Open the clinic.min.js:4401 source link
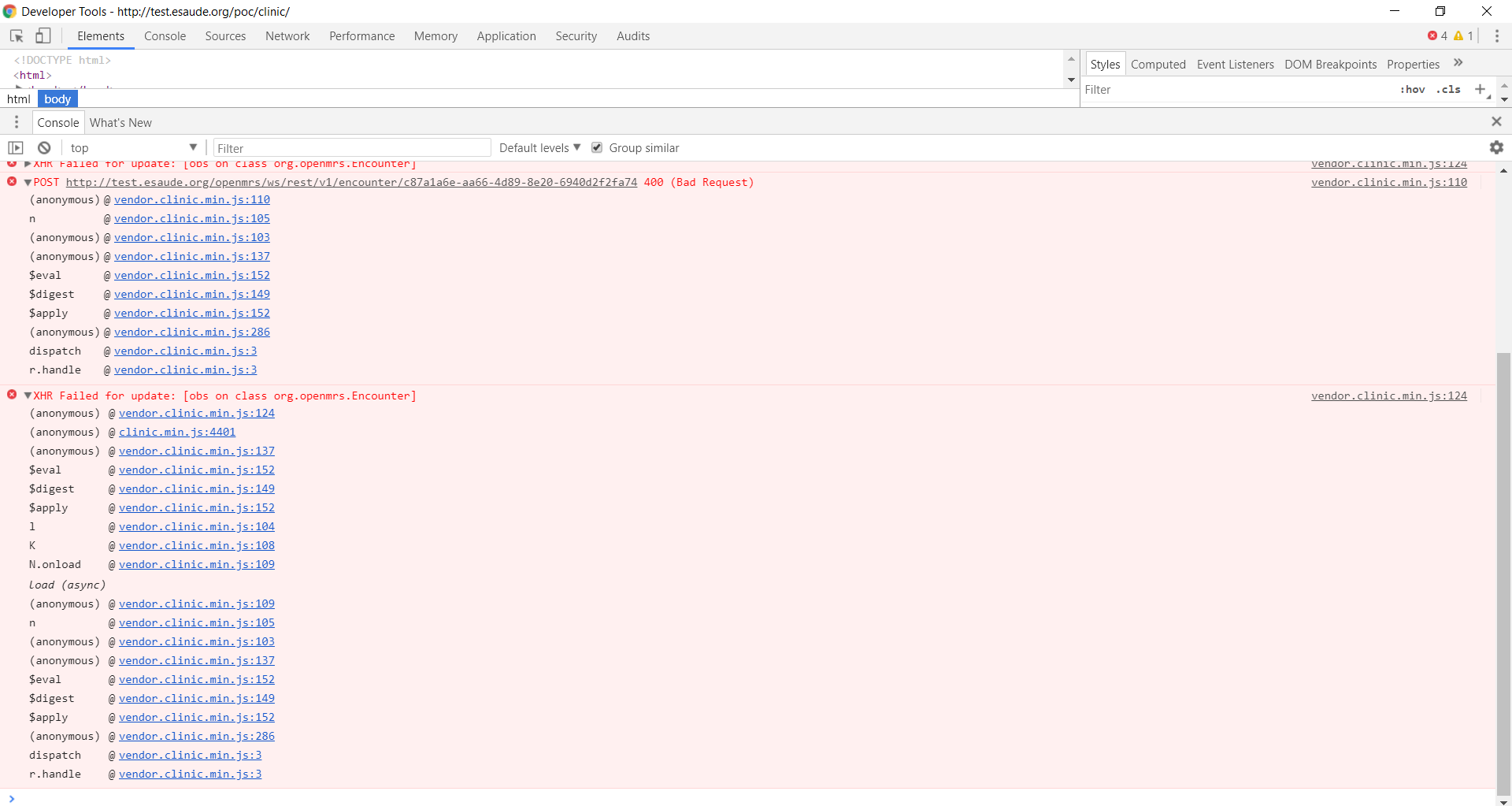This screenshot has width=1512, height=806. (x=177, y=433)
